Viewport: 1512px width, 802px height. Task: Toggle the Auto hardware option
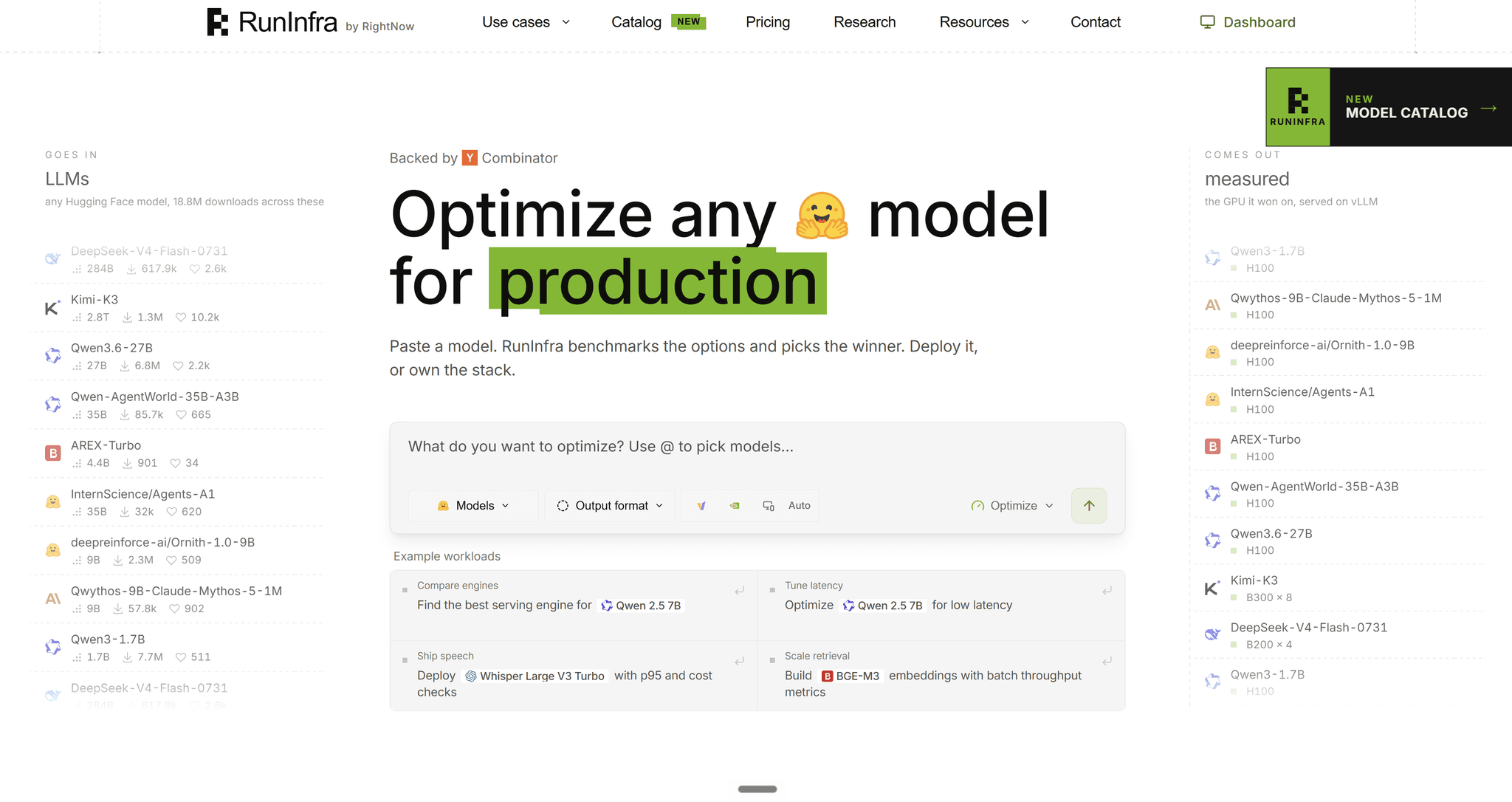pyautogui.click(x=800, y=506)
